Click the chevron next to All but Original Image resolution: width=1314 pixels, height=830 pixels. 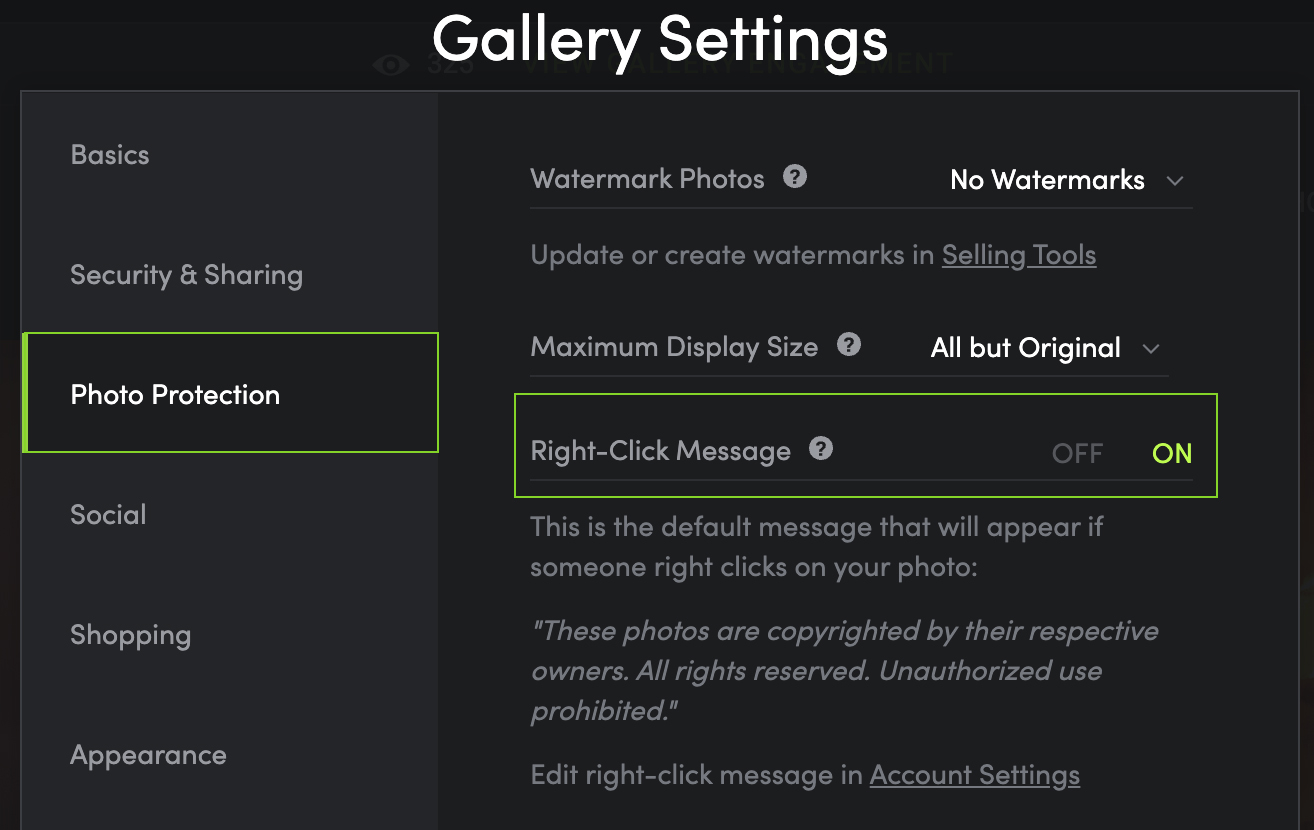(1151, 349)
